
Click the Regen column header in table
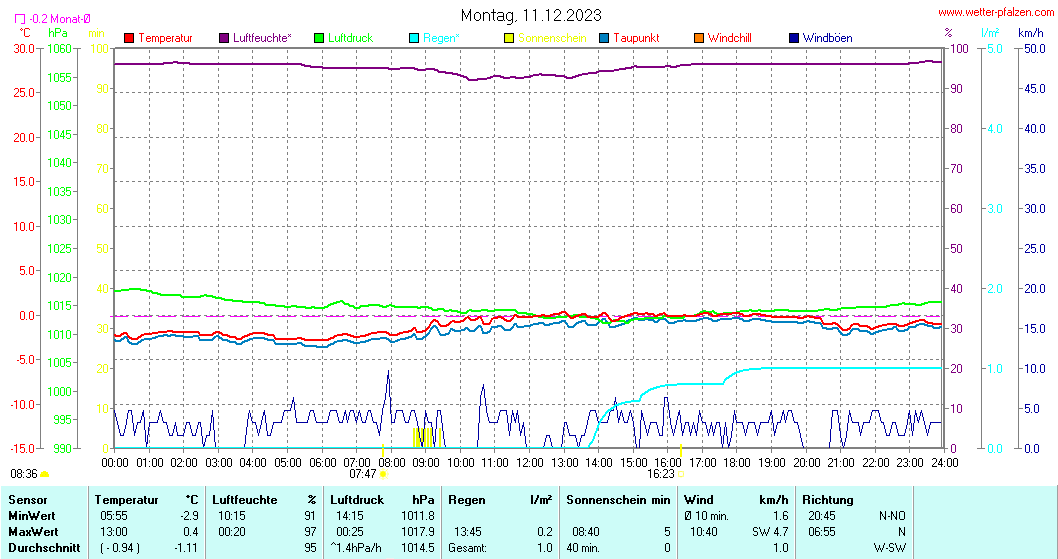[466, 500]
